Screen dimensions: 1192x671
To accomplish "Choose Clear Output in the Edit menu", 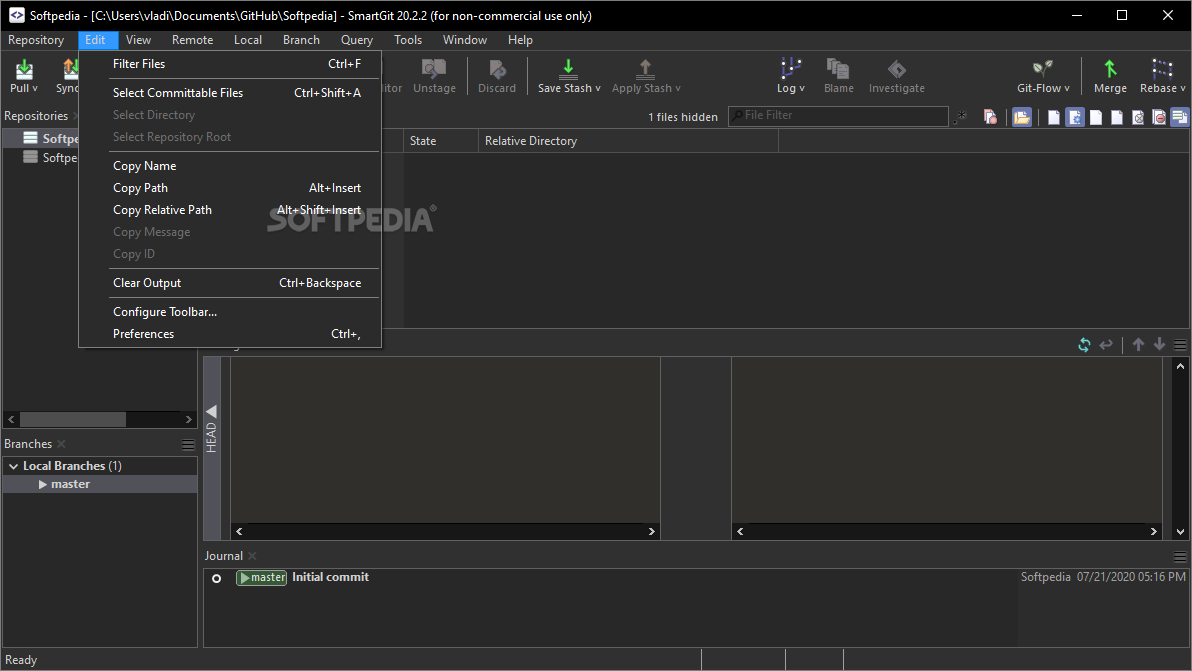I will (x=230, y=283).
